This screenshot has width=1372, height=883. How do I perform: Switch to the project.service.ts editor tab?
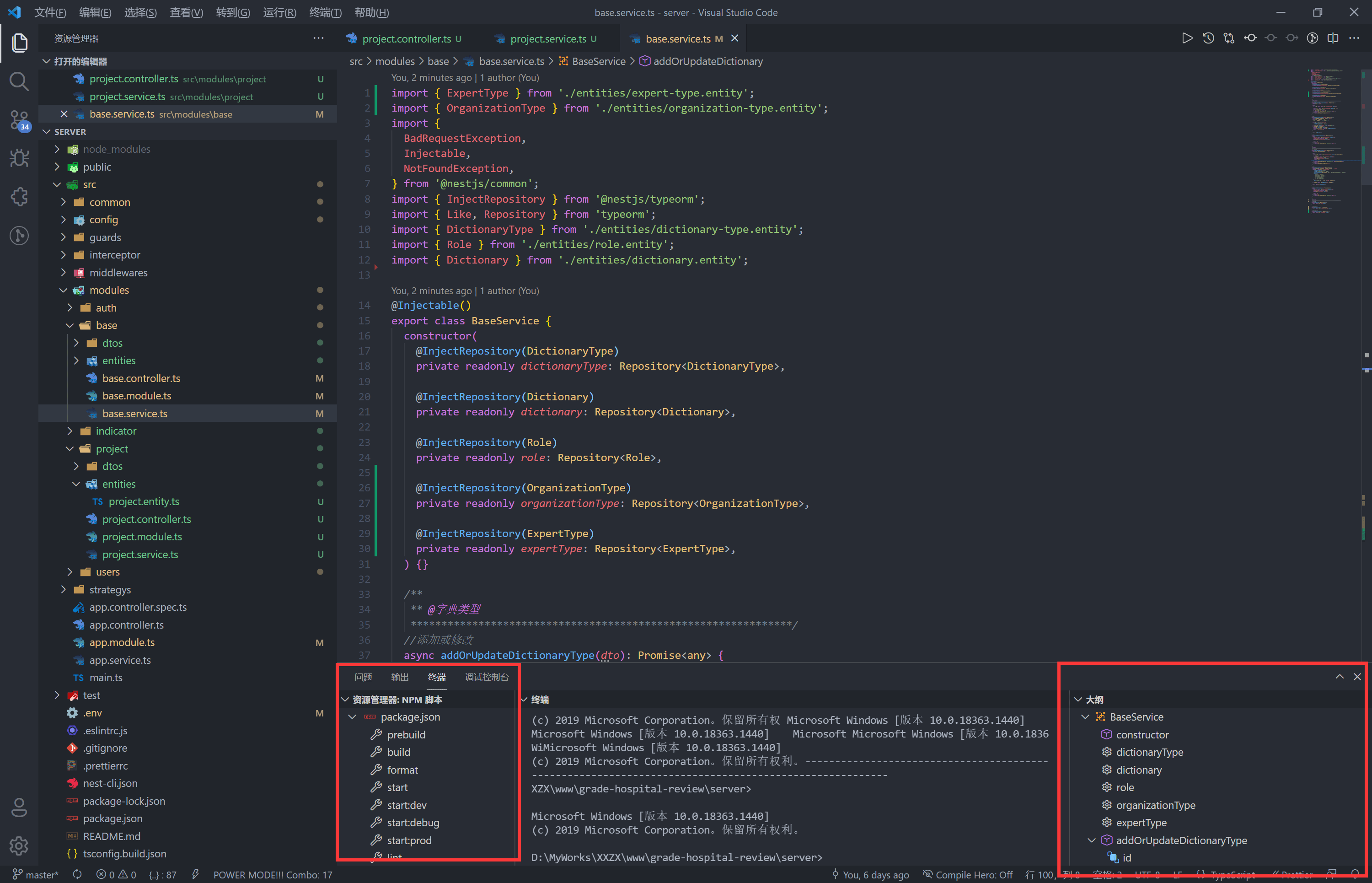coord(547,38)
